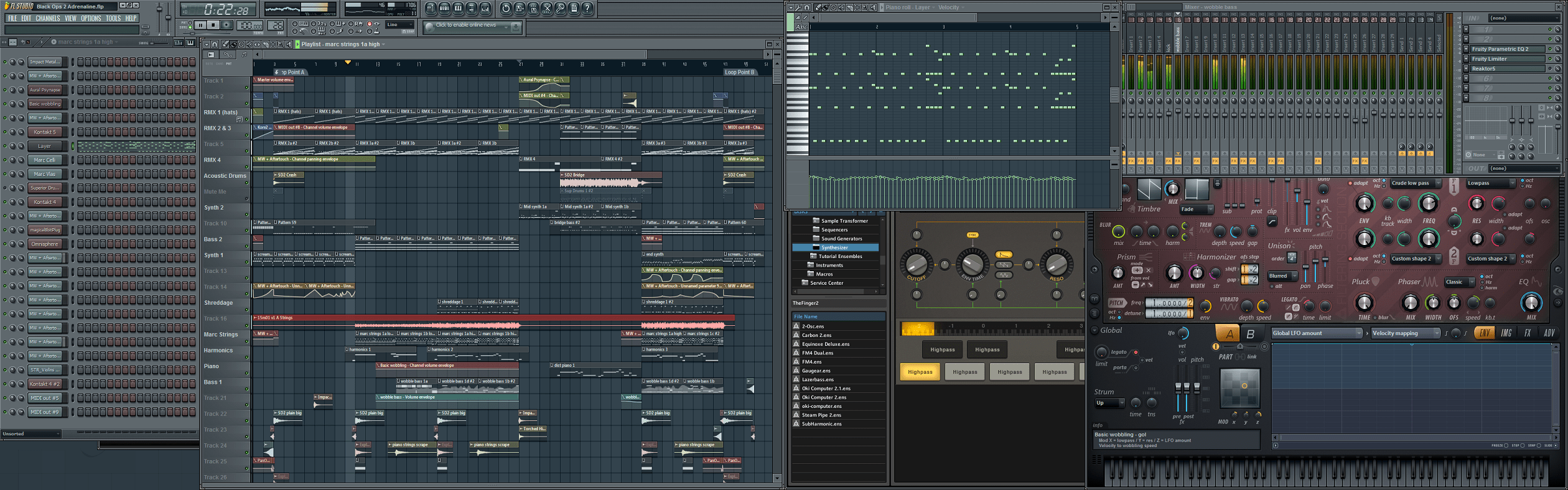This screenshot has width=1568, height=490.
Task: Toggle Fruity Parametric EQ 2 enable LED
Action: click(x=1550, y=49)
